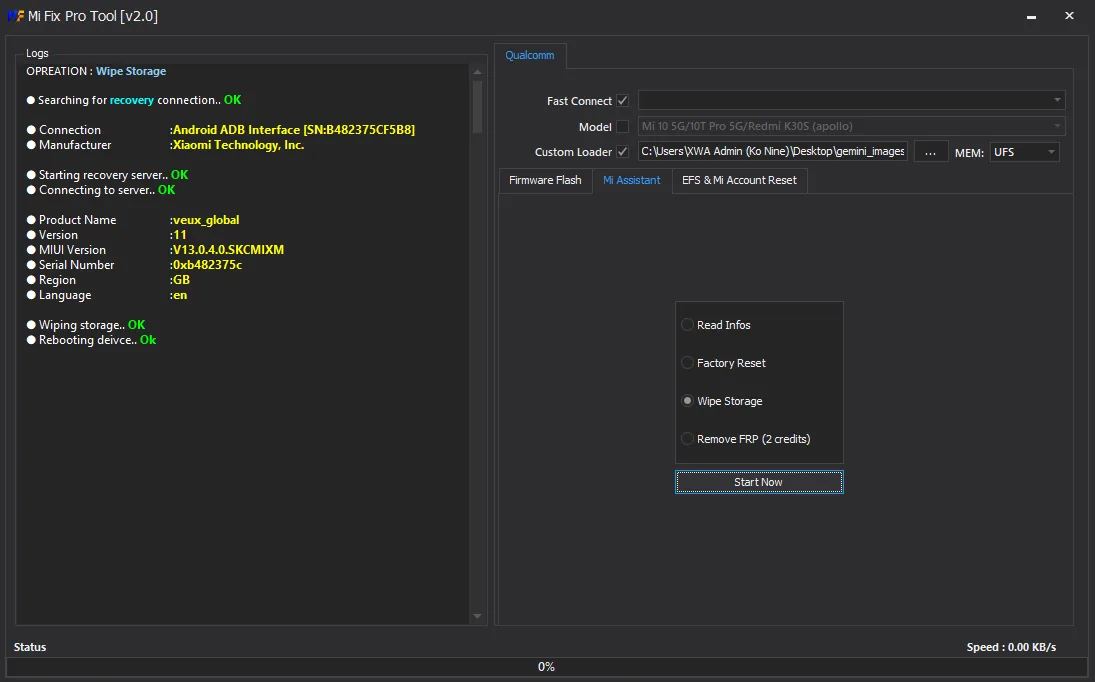Viewport: 1095px width, 682px height.
Task: Click the log scroll up arrow
Action: coord(478,72)
